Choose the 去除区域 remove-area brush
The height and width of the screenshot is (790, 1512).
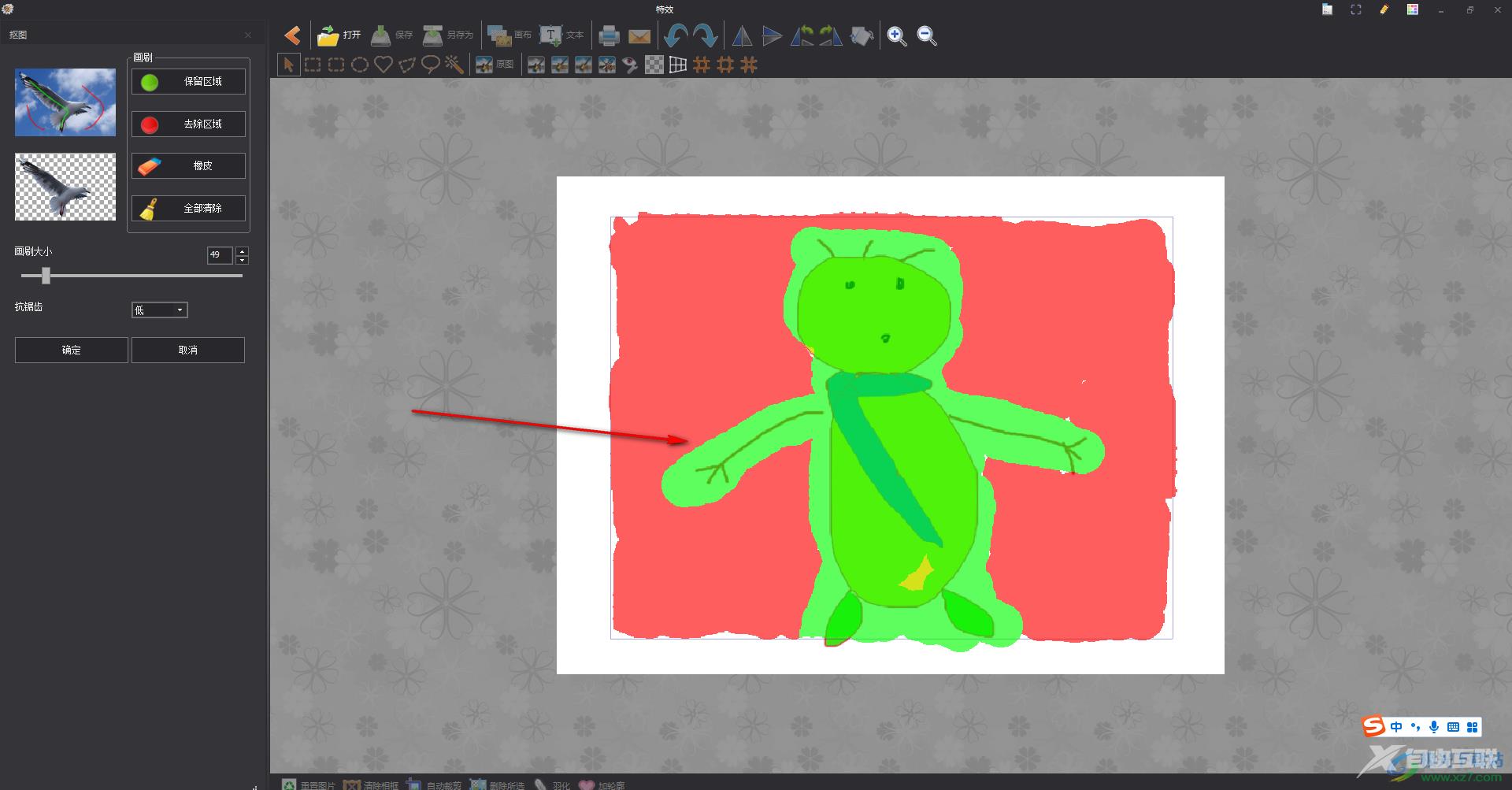click(188, 124)
